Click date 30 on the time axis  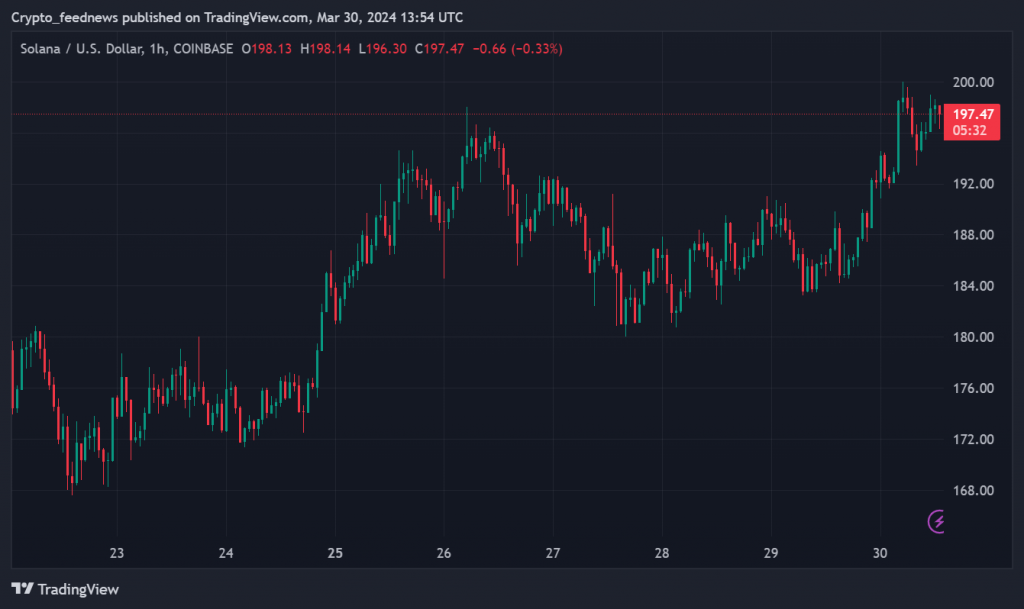879,553
